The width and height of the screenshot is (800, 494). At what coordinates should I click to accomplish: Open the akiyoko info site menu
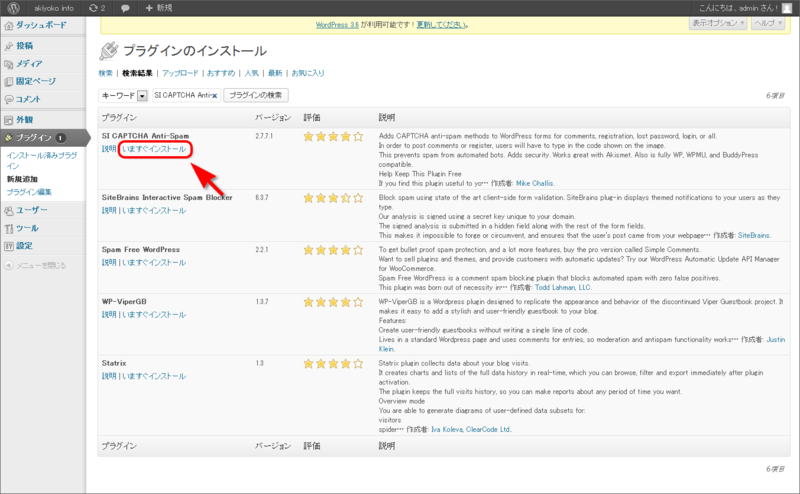pyautogui.click(x=54, y=8)
